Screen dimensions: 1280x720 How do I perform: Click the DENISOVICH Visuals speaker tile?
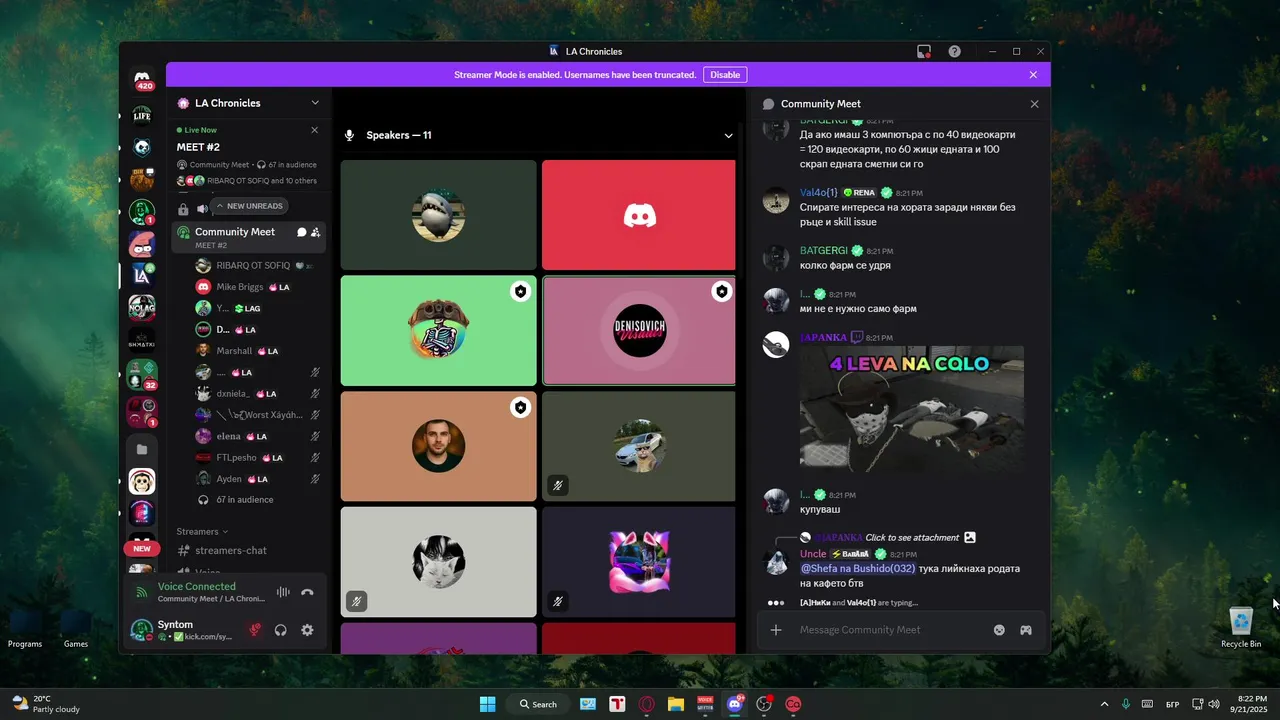pos(638,331)
